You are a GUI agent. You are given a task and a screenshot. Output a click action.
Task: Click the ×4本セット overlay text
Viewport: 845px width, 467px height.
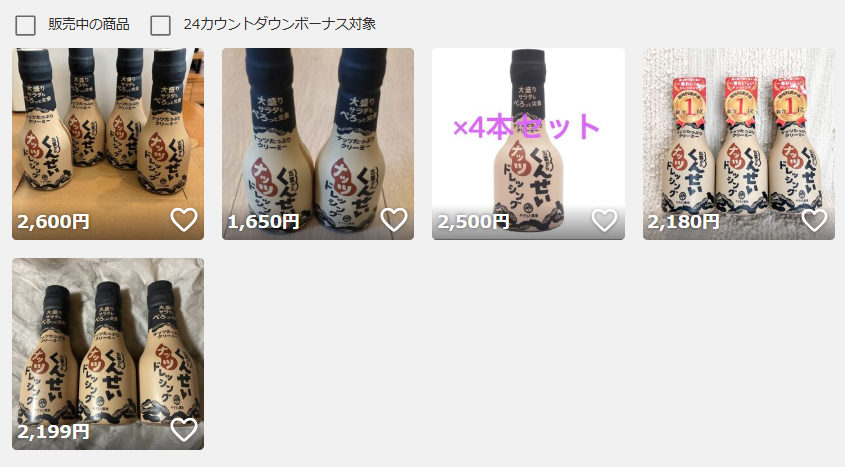(x=527, y=127)
